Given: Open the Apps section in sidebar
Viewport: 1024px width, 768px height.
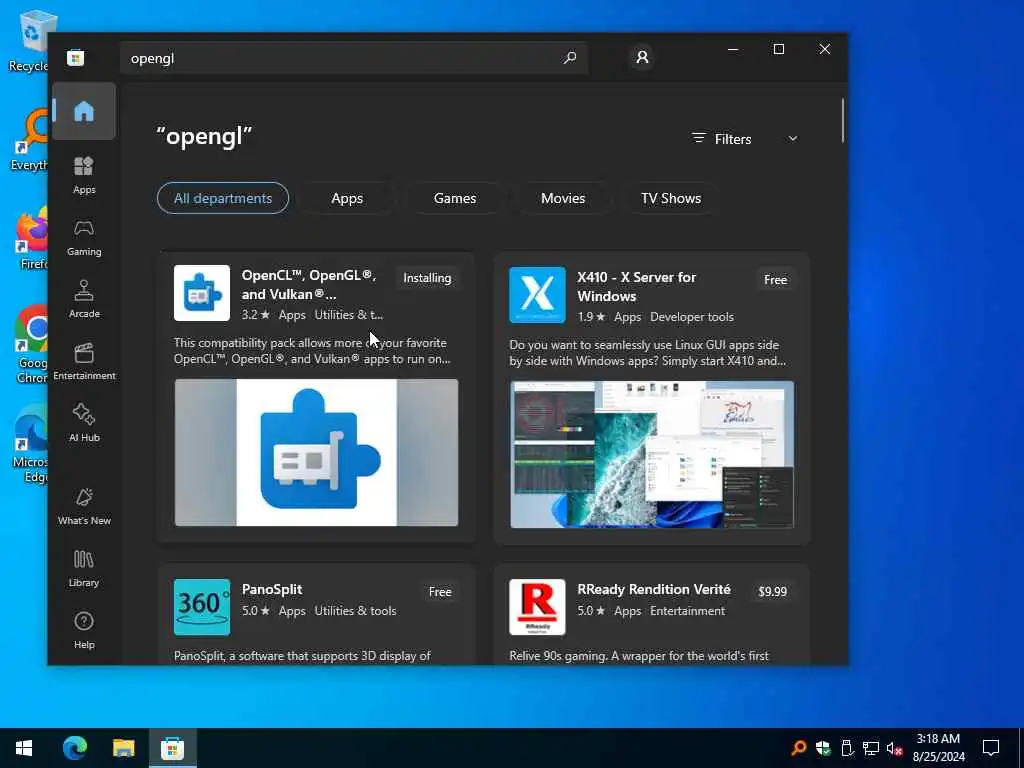Looking at the screenshot, I should 84,176.
